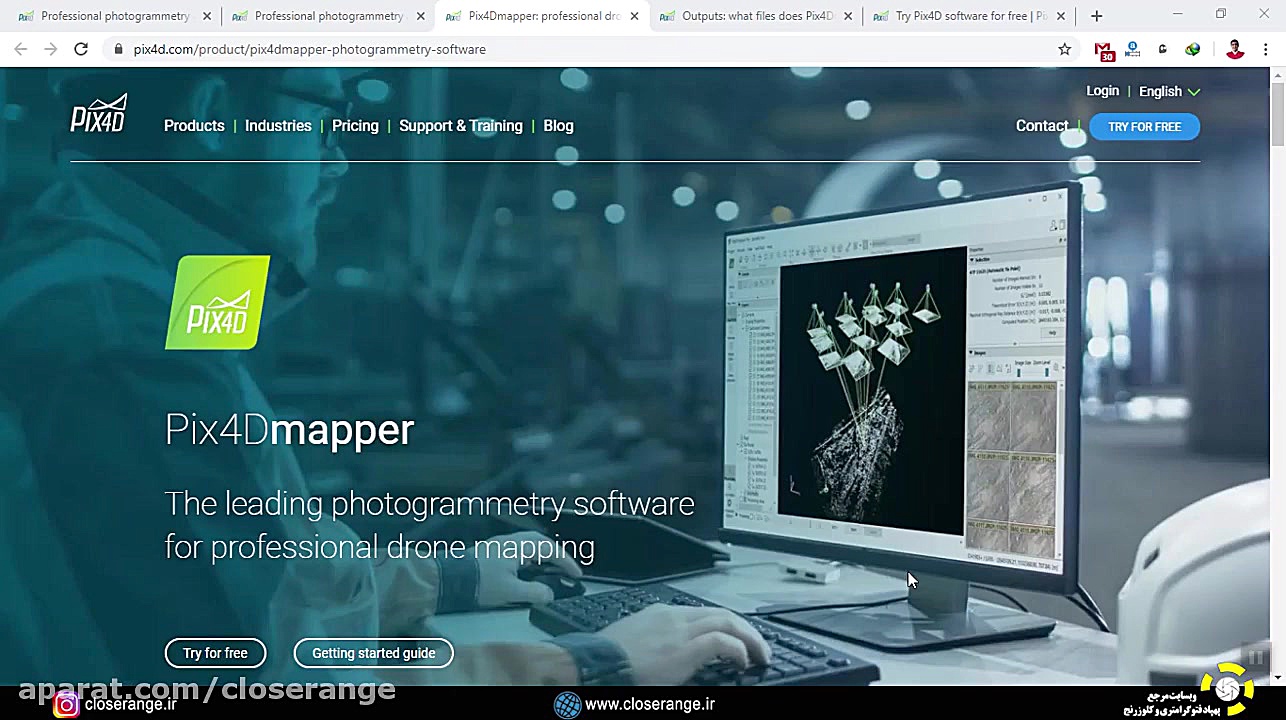Click the scrollbar up arrow
The image size is (1286, 720).
coord(1278,75)
